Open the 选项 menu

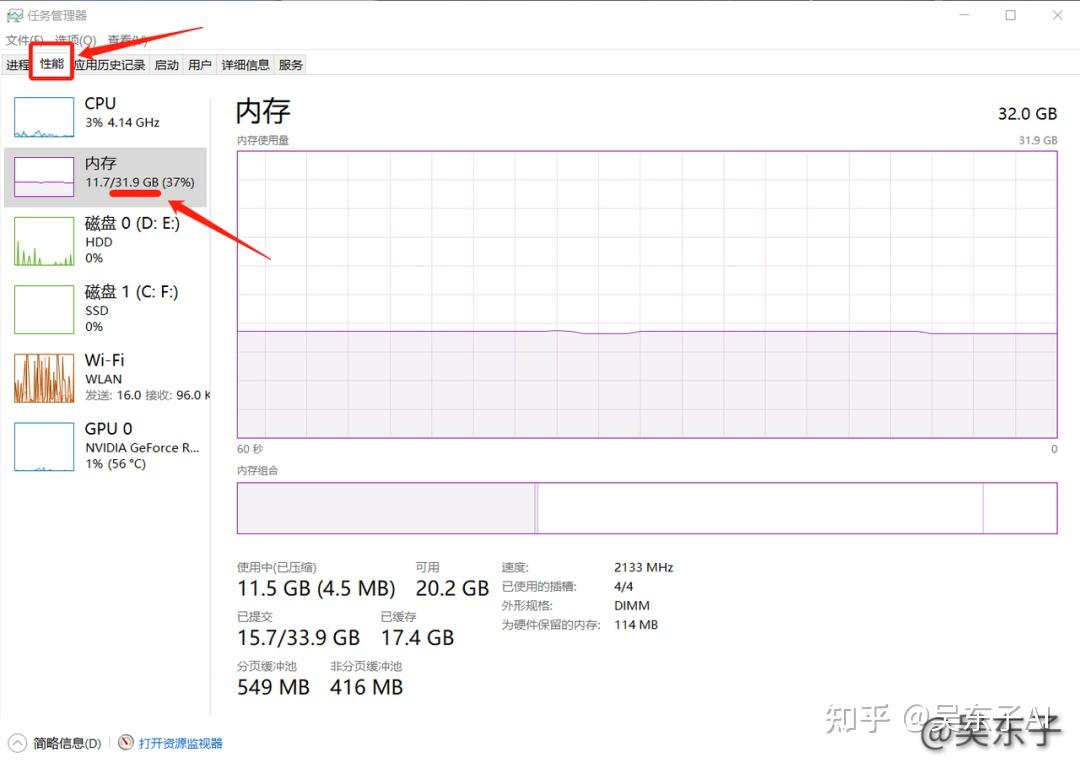tap(75, 41)
